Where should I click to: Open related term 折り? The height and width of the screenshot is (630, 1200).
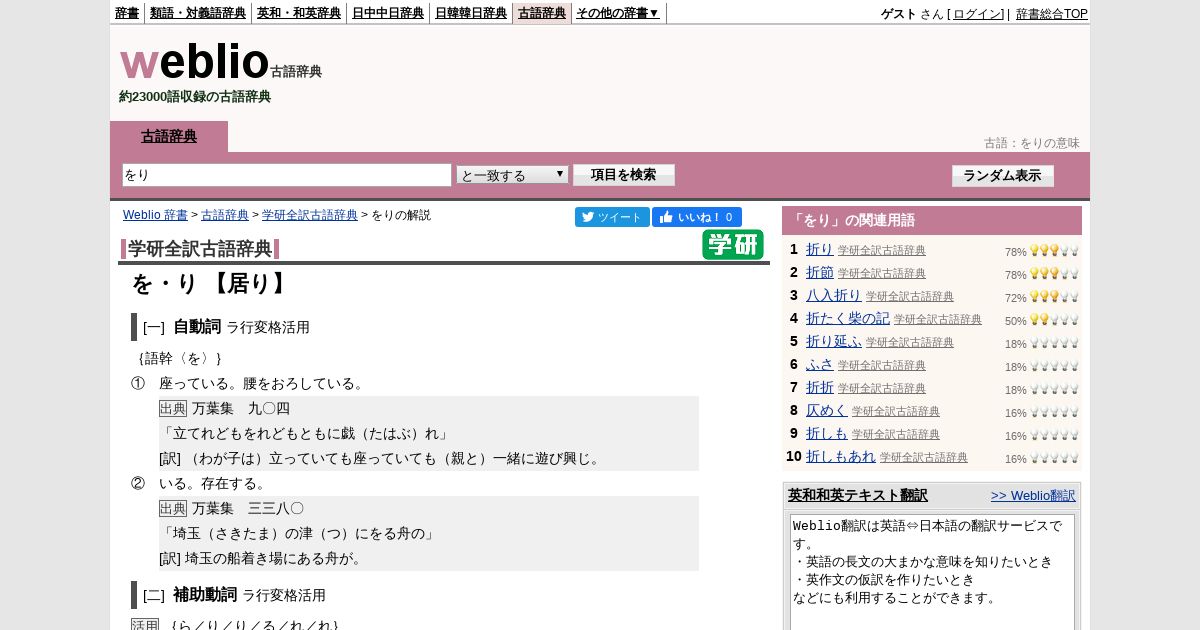819,250
